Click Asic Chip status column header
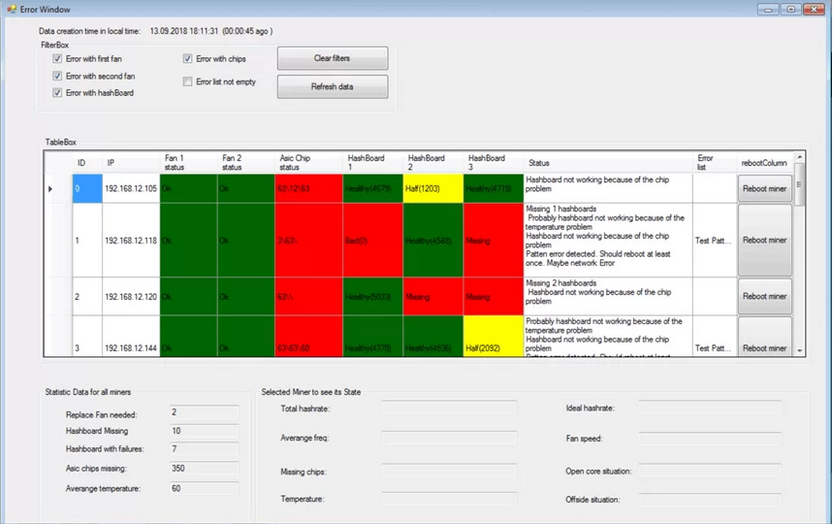The height and width of the screenshot is (524, 833). point(309,163)
